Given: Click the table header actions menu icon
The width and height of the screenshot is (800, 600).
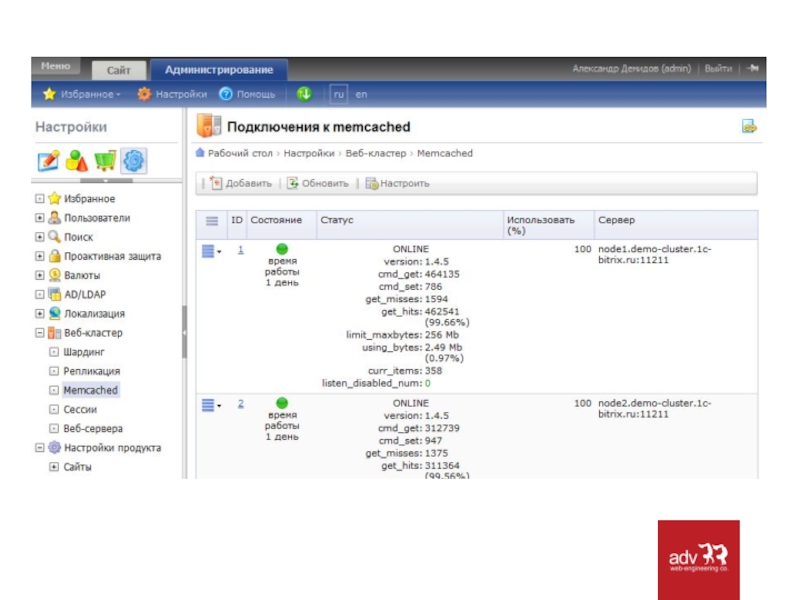Looking at the screenshot, I should click(212, 221).
